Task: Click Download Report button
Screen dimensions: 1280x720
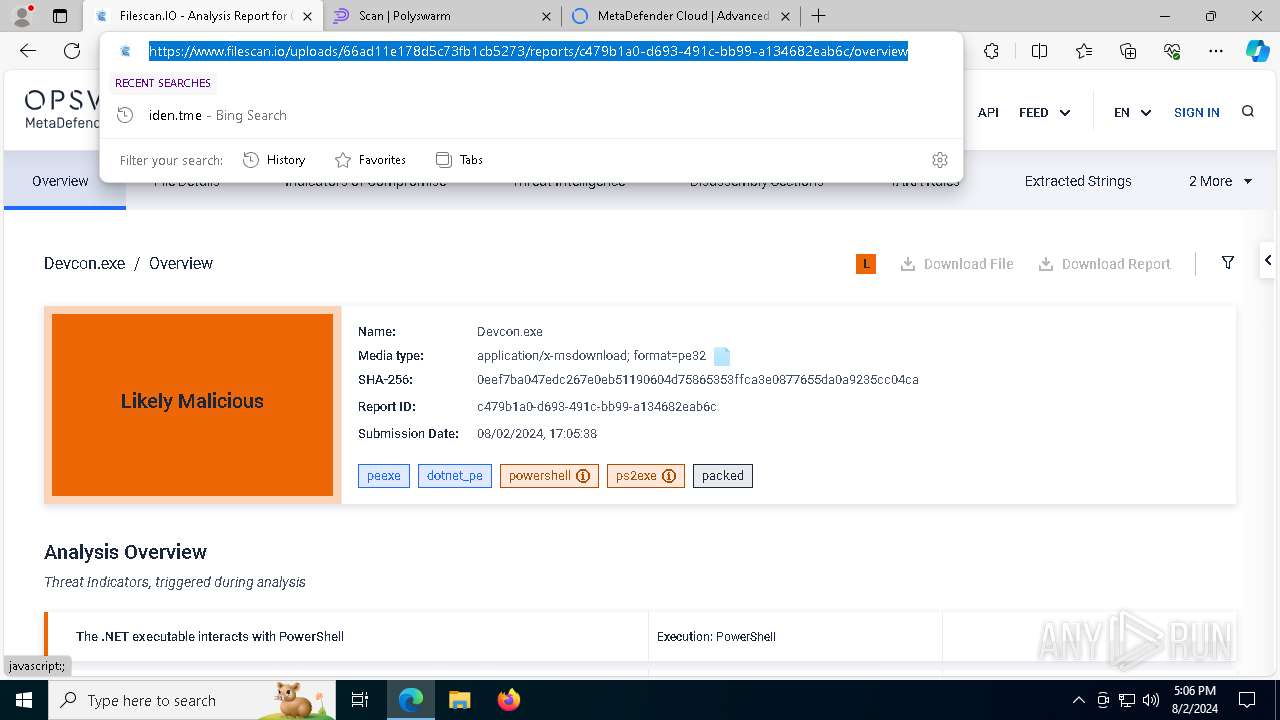Action: pos(1104,264)
